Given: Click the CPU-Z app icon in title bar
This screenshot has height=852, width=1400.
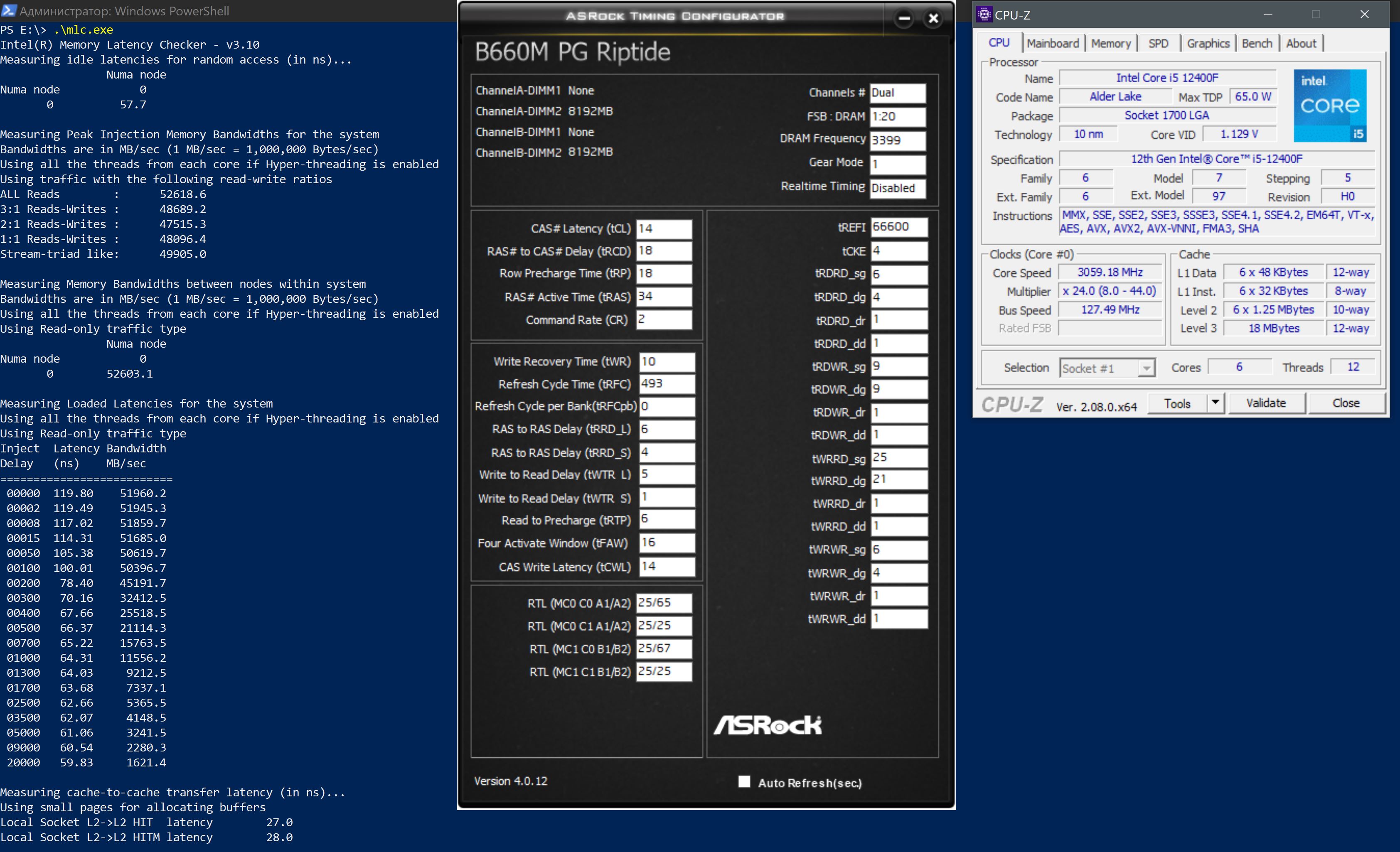Looking at the screenshot, I should tap(984, 14).
